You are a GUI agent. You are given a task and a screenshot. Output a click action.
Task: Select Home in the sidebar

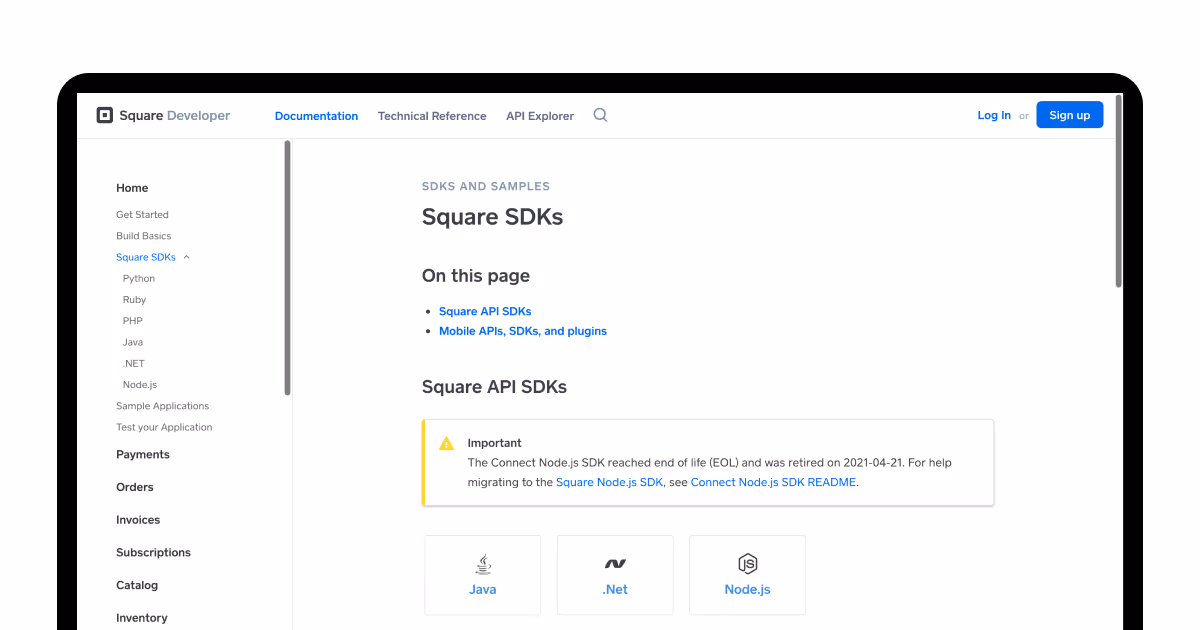tap(132, 188)
